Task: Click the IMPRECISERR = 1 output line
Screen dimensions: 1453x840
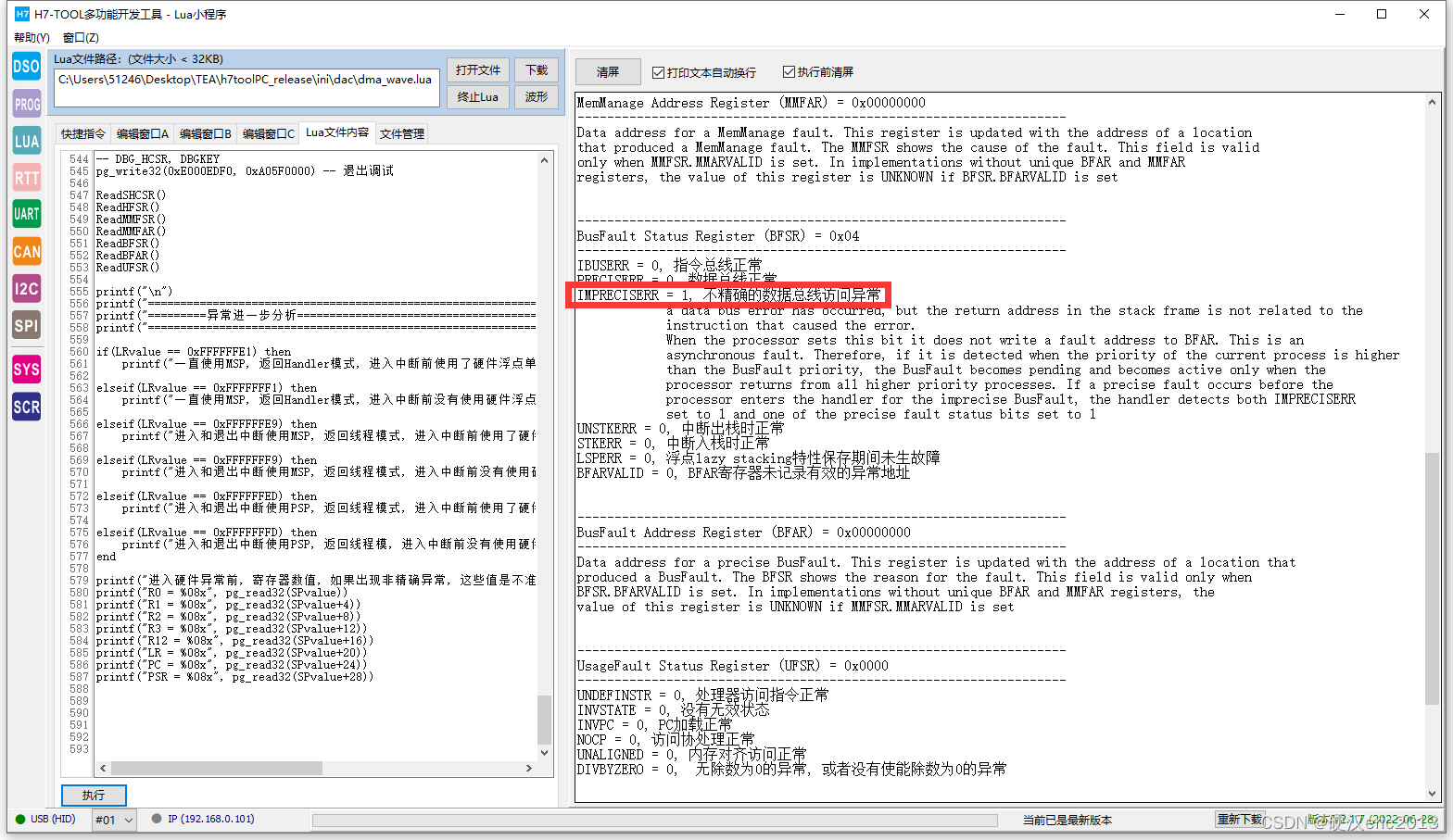Action: tap(728, 295)
